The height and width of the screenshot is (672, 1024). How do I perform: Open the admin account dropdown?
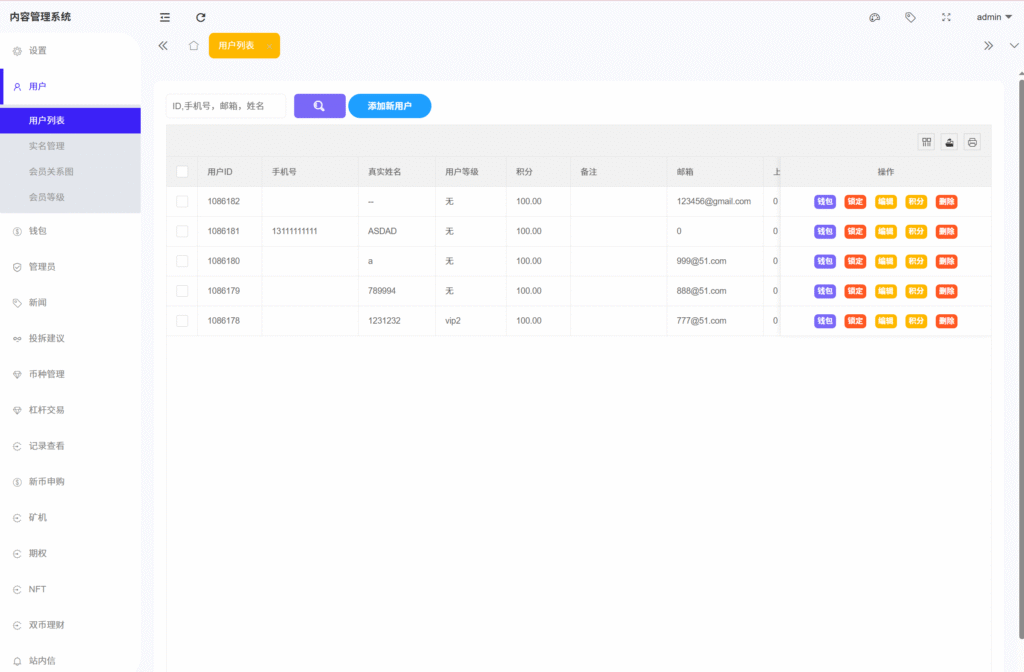click(994, 17)
